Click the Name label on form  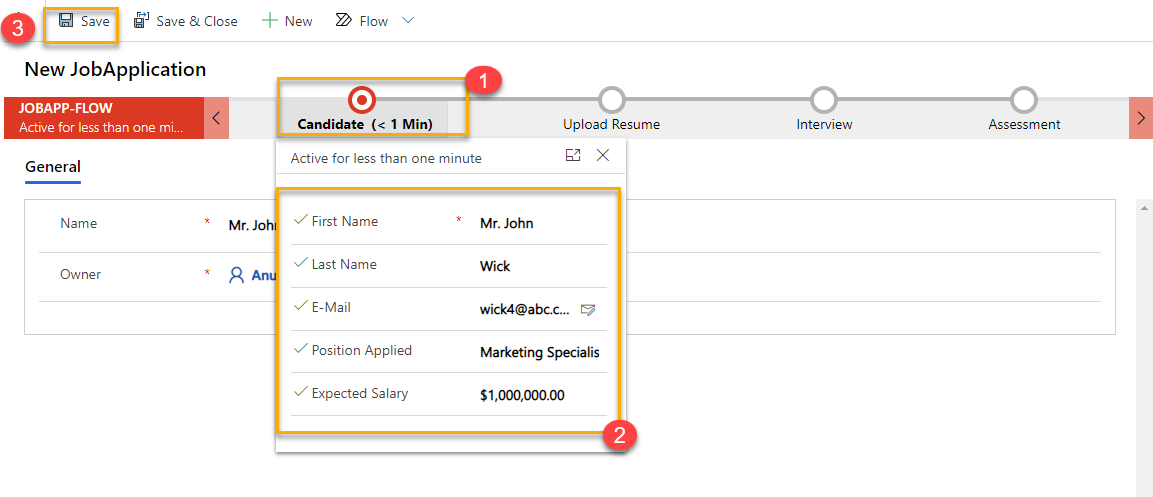[x=79, y=223]
